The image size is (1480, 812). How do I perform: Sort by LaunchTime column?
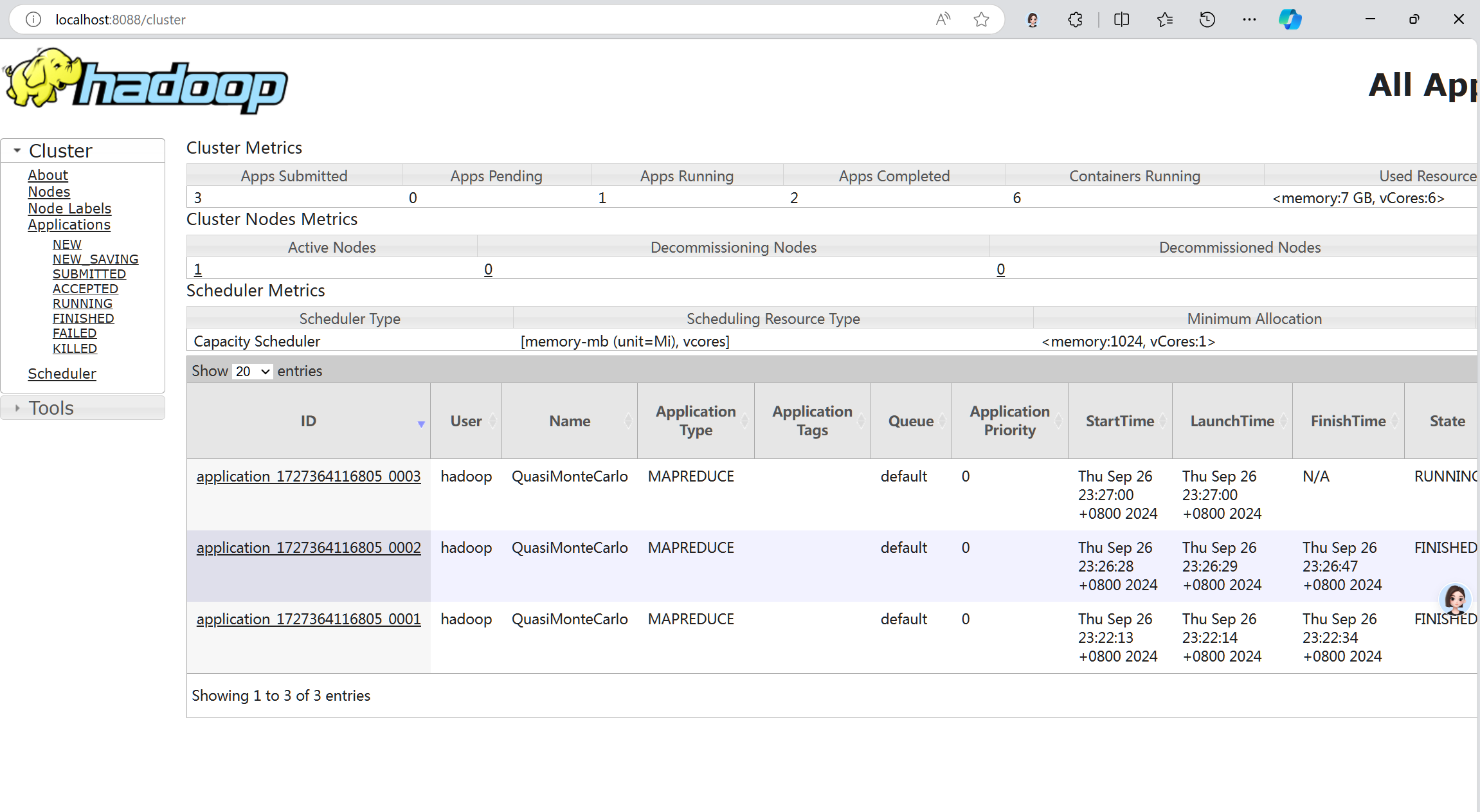[1232, 421]
